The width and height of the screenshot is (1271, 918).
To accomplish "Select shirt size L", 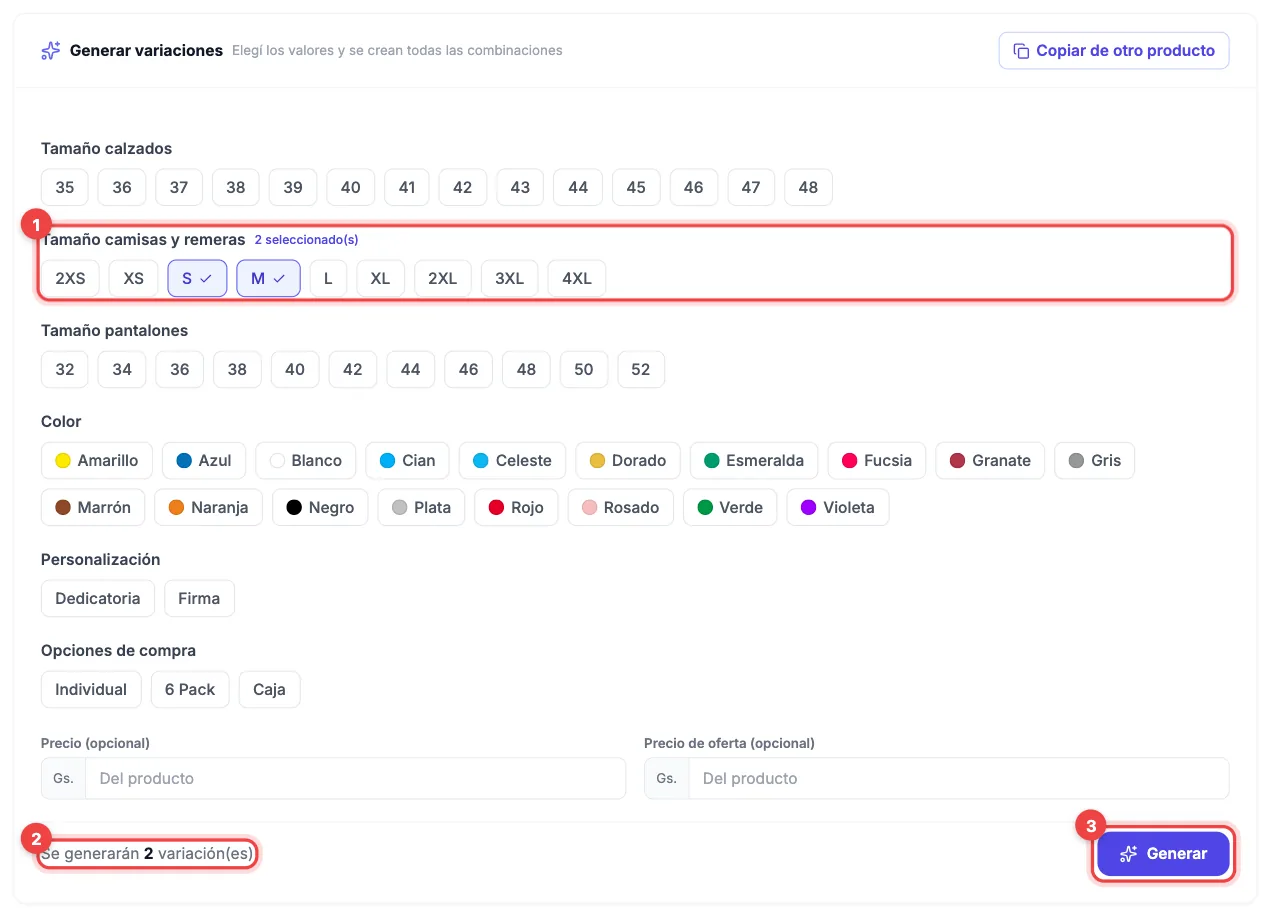I will pyautogui.click(x=328, y=279).
